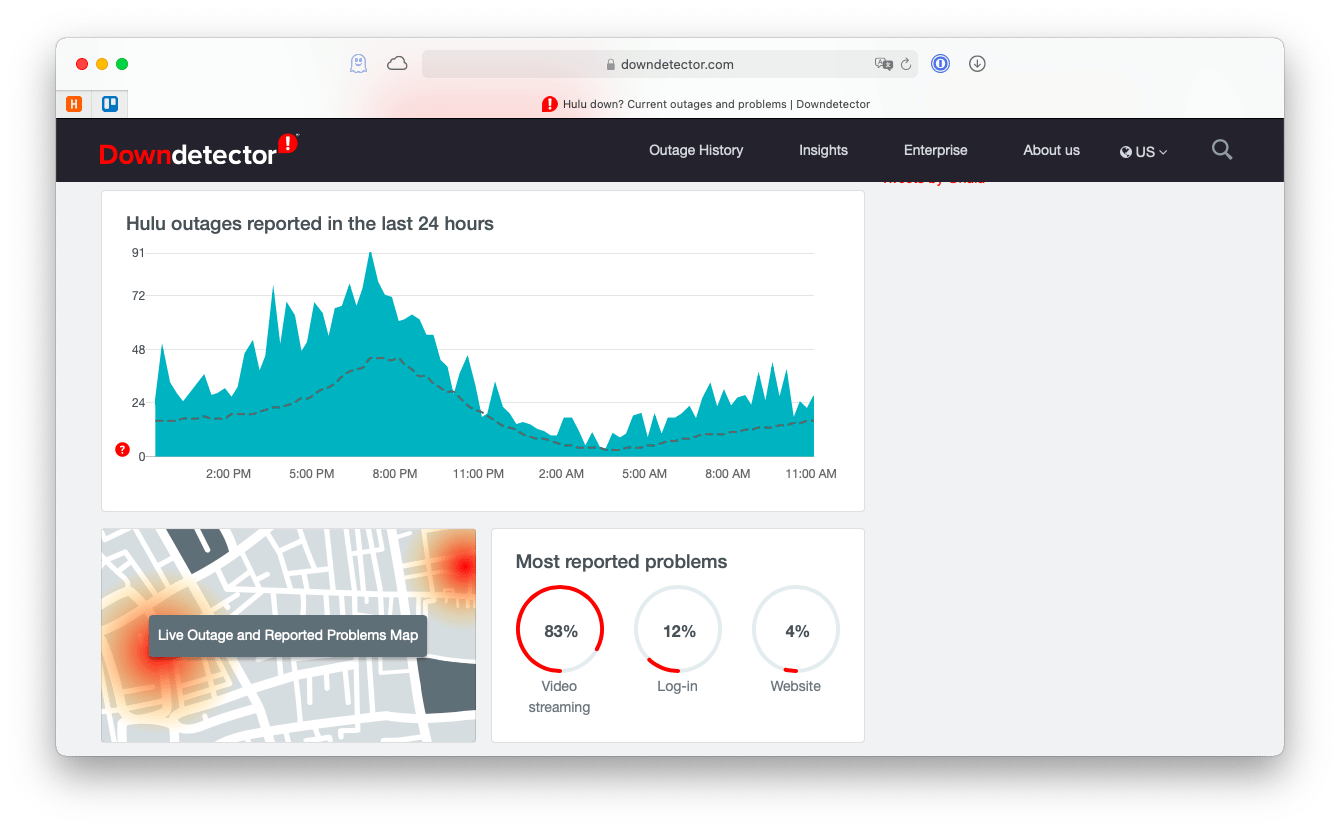Image resolution: width=1340 pixels, height=830 pixels.
Task: Open the About us menu item
Action: [1051, 150]
